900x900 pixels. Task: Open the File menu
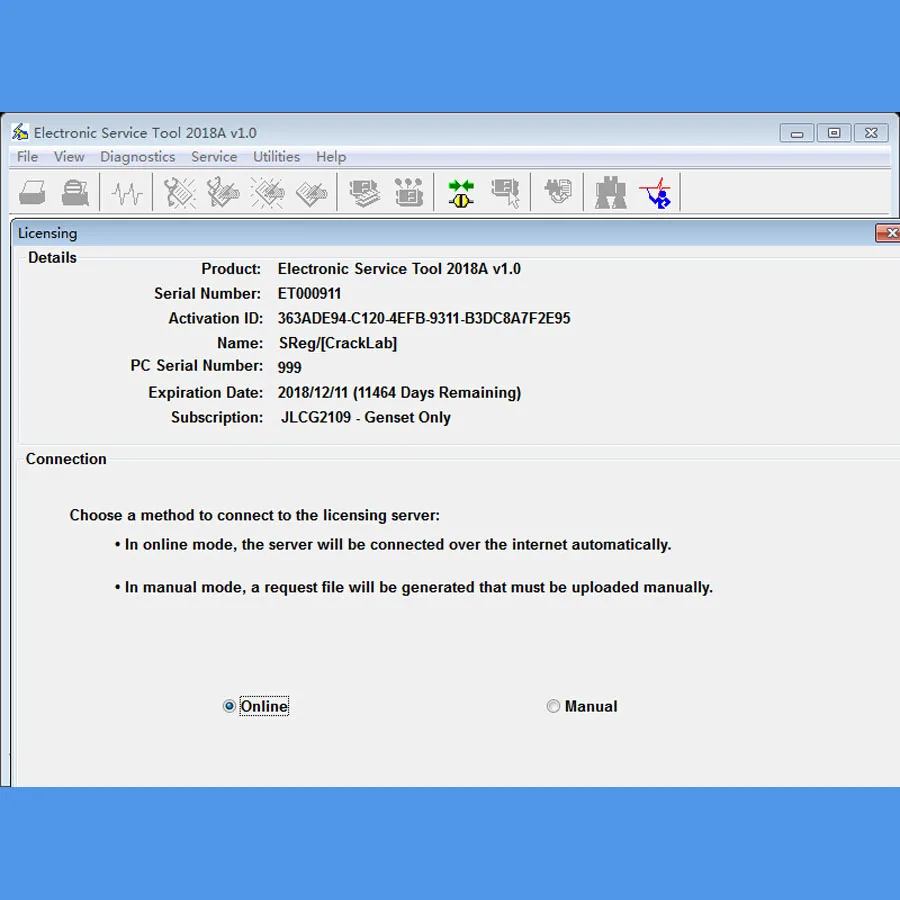(28, 157)
